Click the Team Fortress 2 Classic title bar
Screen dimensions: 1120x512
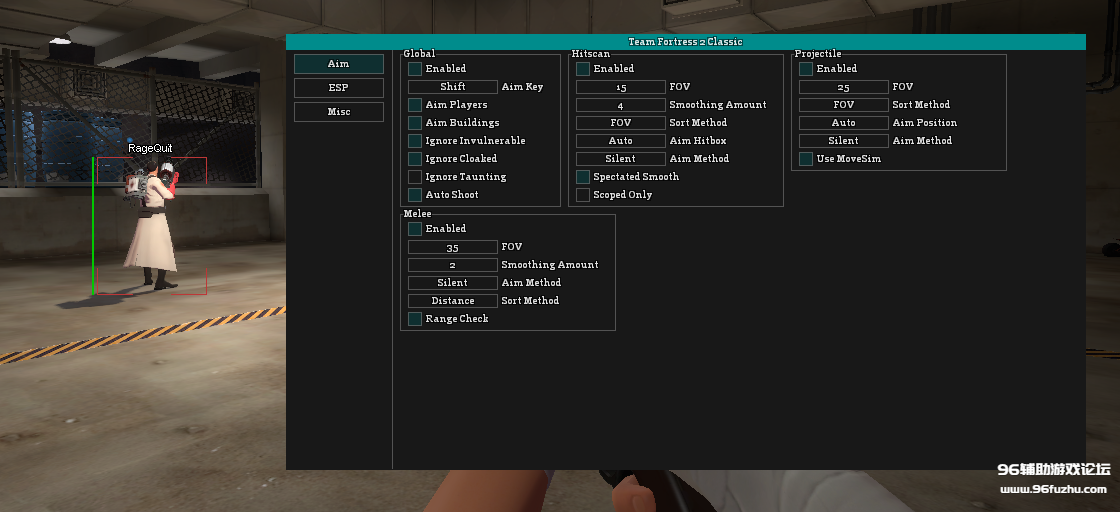[x=686, y=42]
